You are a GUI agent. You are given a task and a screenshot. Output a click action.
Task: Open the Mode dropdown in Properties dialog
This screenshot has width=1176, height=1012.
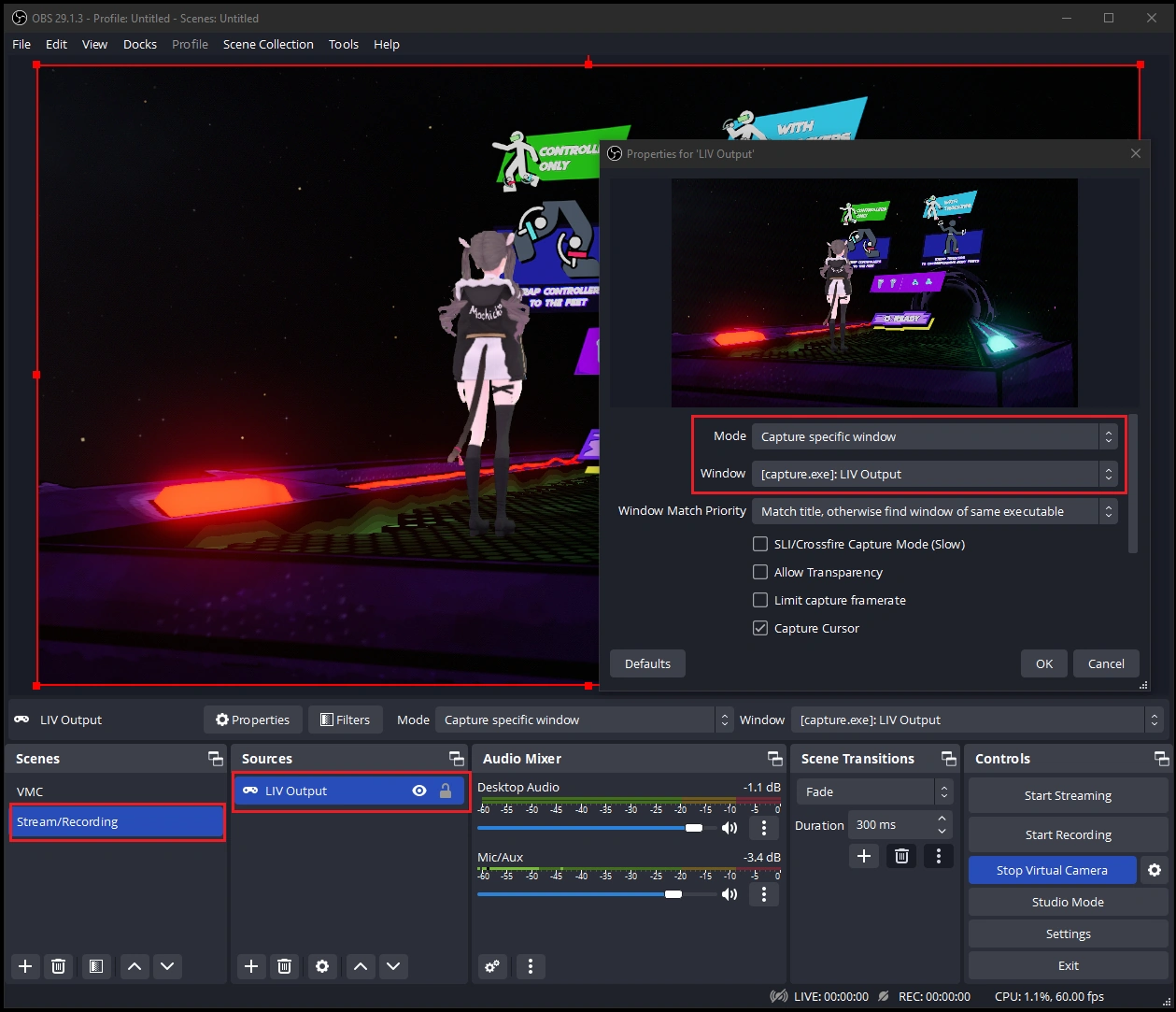coord(934,436)
